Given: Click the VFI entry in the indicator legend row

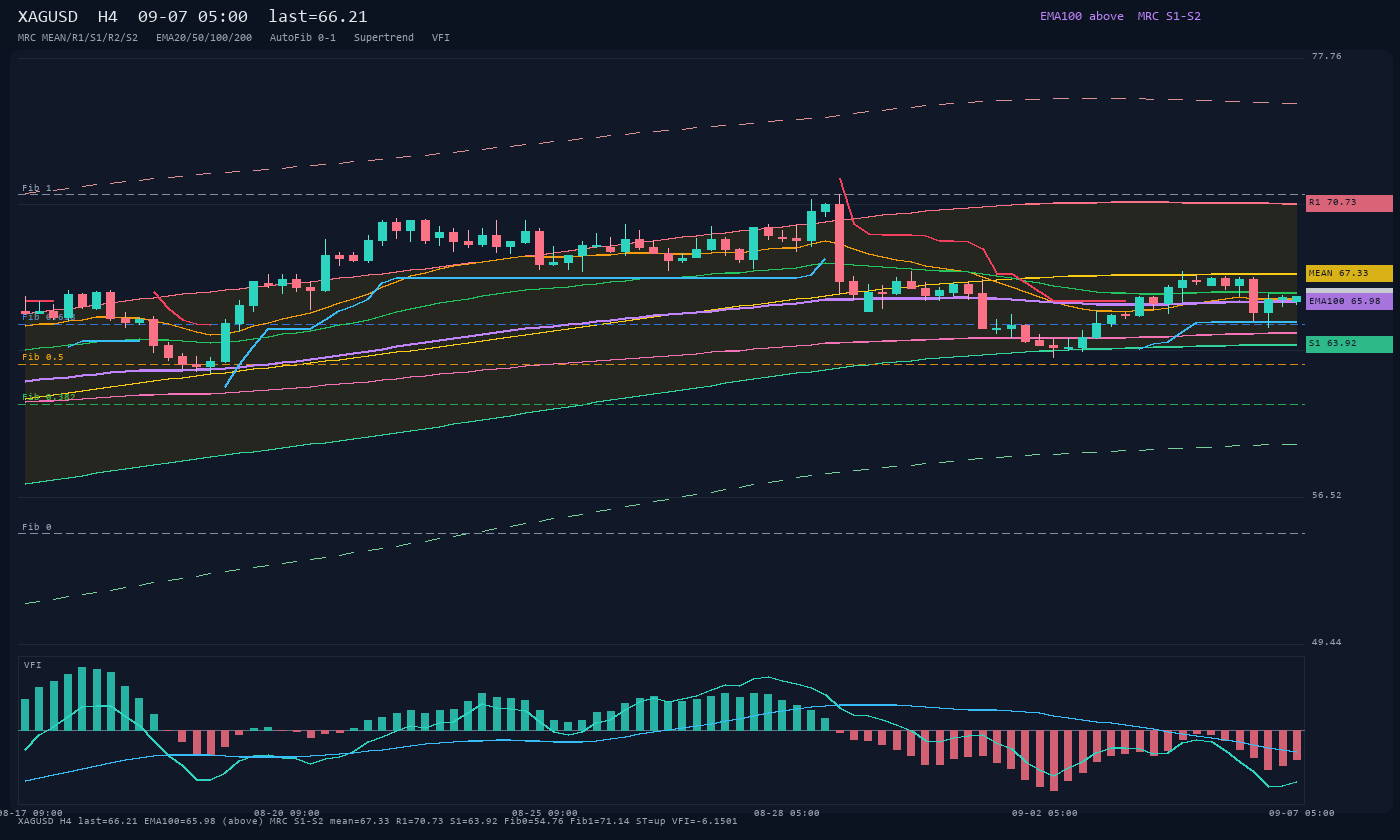Looking at the screenshot, I should [441, 38].
